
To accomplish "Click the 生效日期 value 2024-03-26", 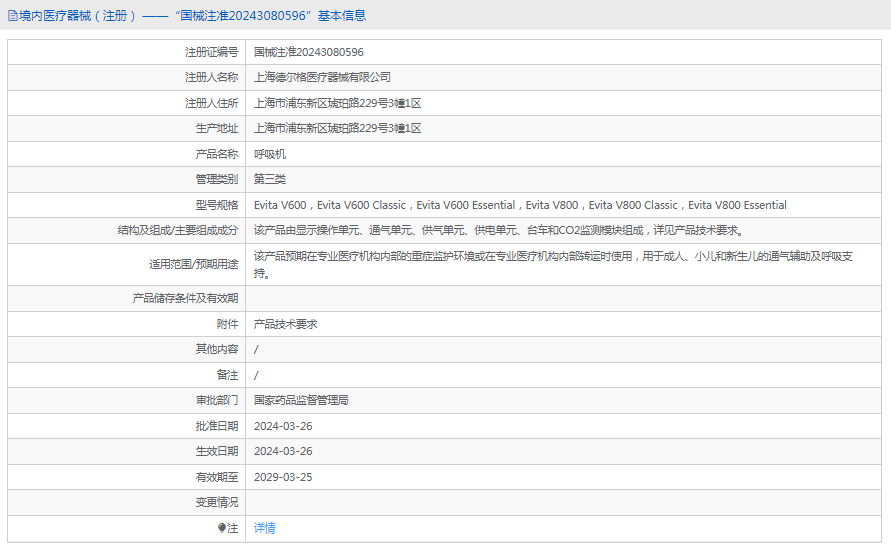I will tap(283, 452).
